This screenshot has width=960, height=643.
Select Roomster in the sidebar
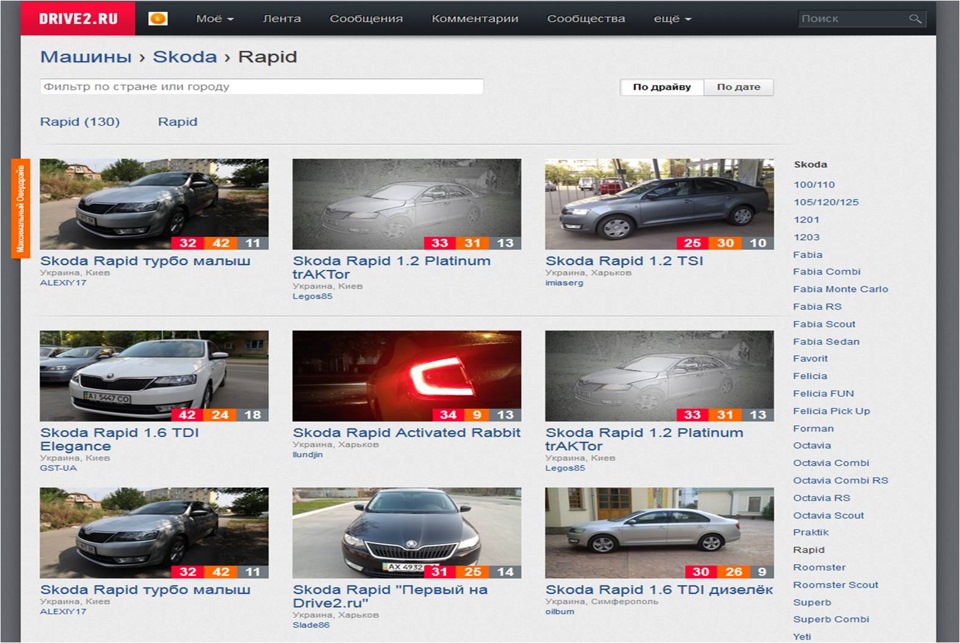tap(819, 568)
